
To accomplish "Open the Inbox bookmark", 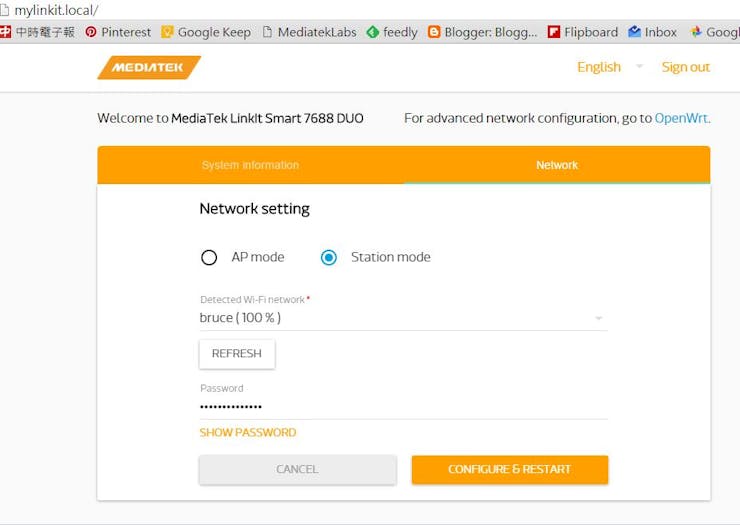I will [x=652, y=32].
